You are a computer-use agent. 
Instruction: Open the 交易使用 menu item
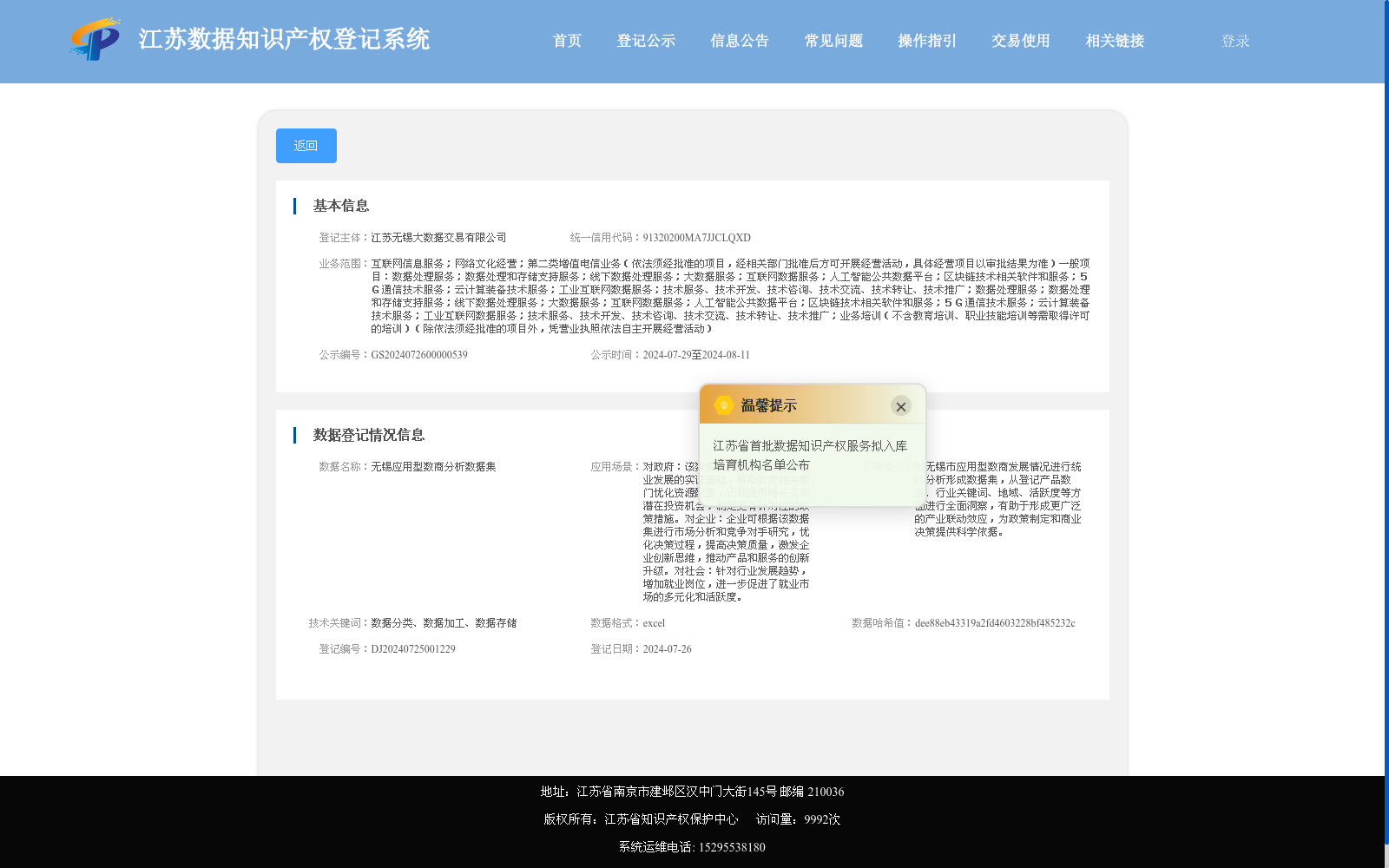click(1021, 41)
